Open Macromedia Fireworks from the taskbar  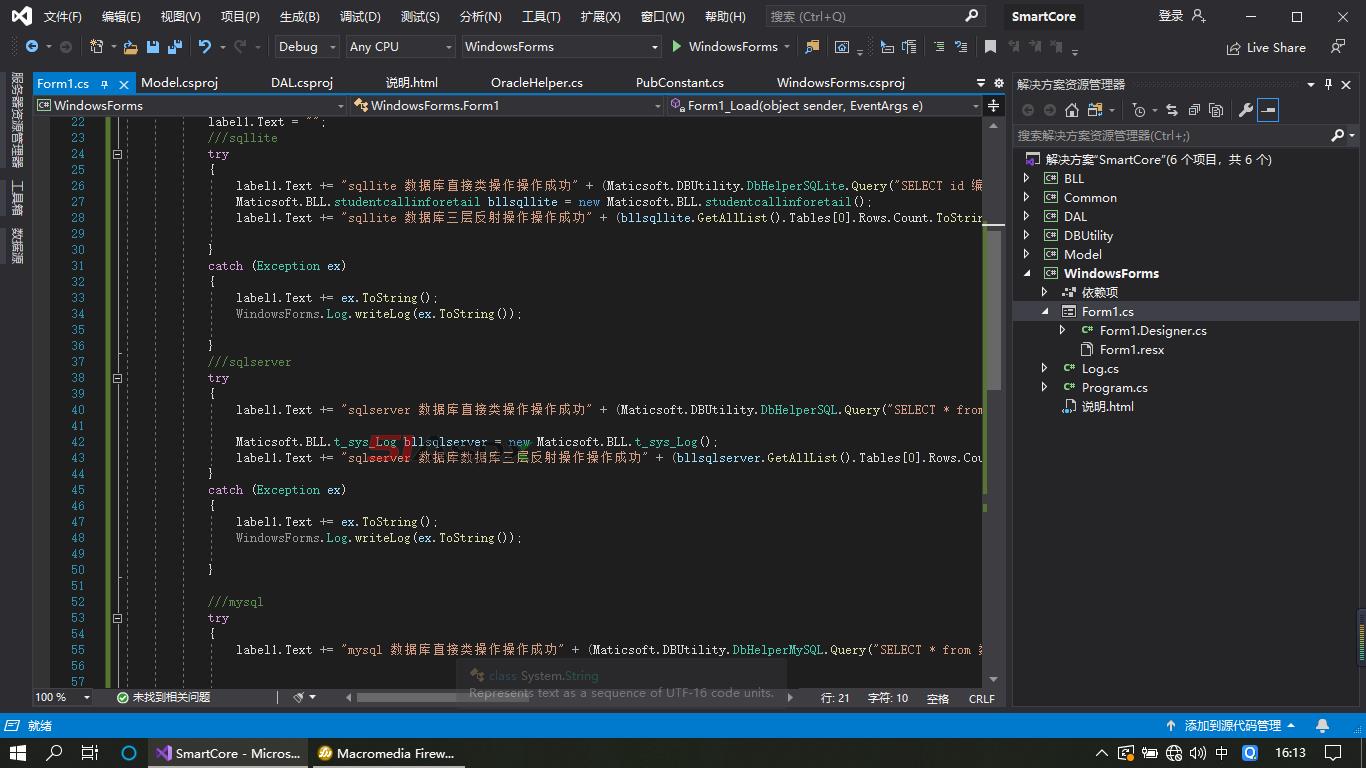tap(386, 753)
